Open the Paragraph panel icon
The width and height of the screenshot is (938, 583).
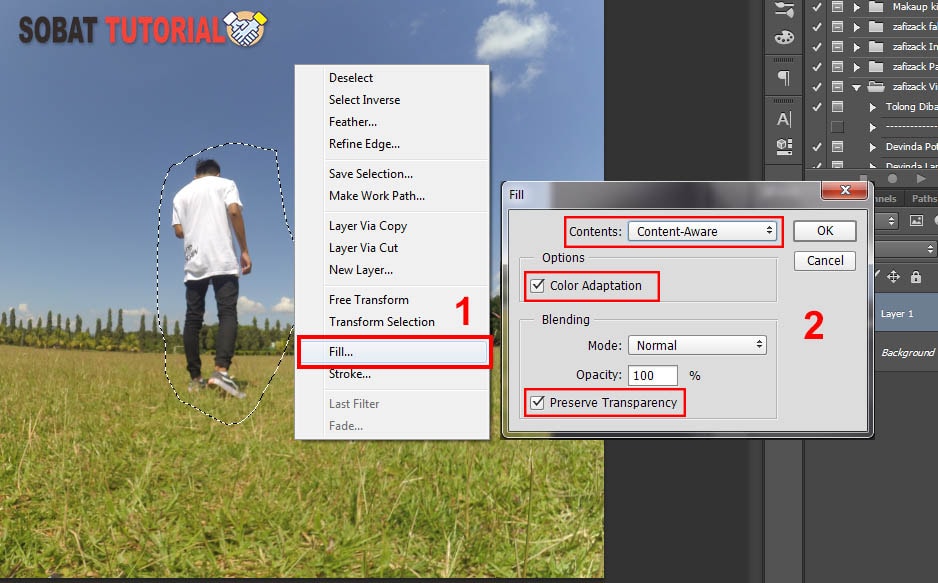pyautogui.click(x=784, y=78)
